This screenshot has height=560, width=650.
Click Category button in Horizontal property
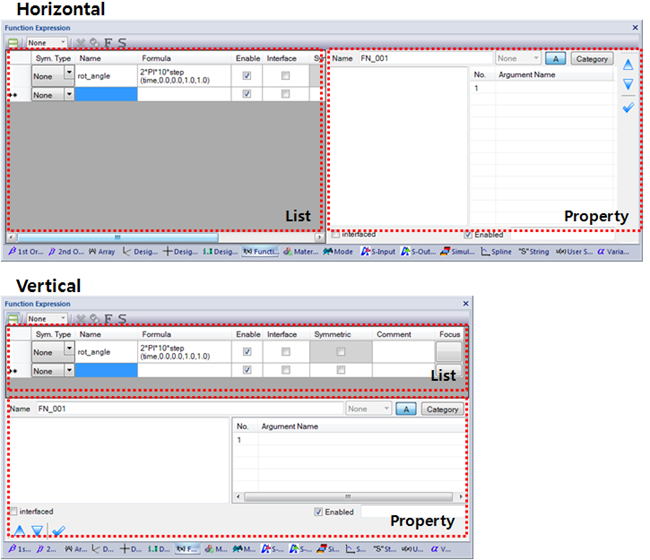click(592, 58)
